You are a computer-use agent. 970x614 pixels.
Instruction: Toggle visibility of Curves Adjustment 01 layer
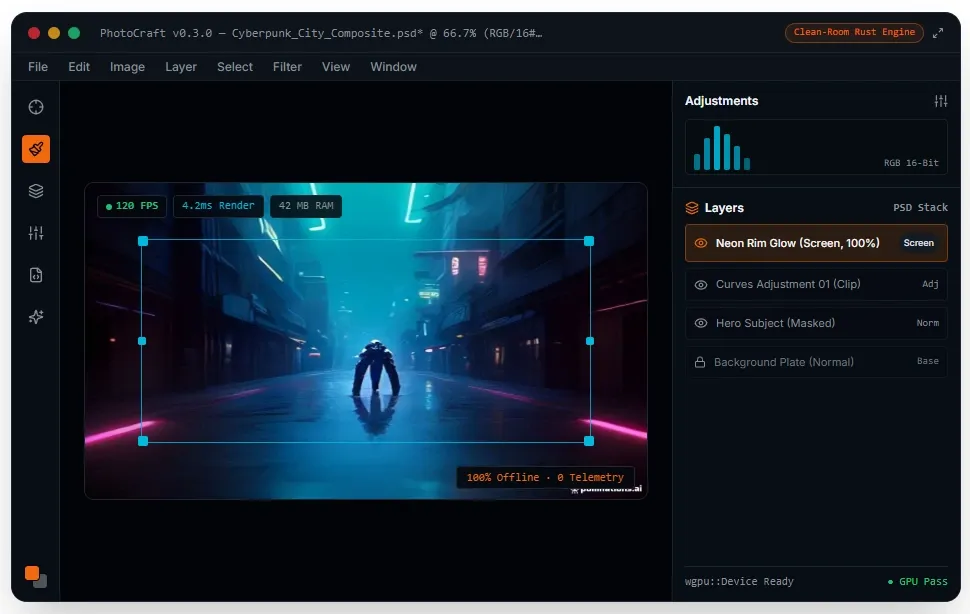pos(701,284)
